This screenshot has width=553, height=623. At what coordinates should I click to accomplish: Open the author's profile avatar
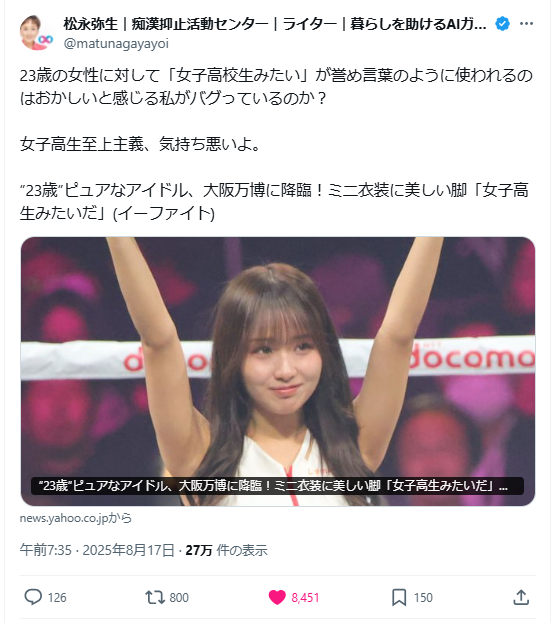point(36,33)
